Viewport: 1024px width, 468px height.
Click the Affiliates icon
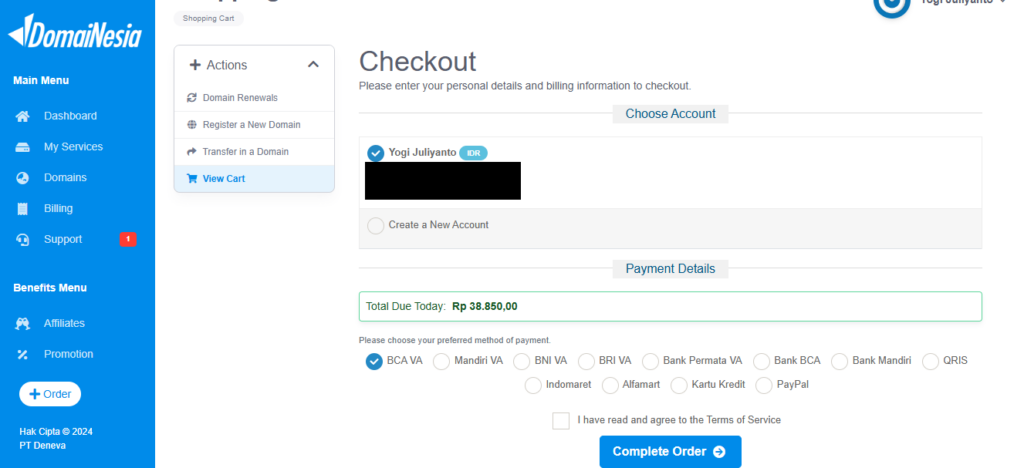tap(22, 324)
